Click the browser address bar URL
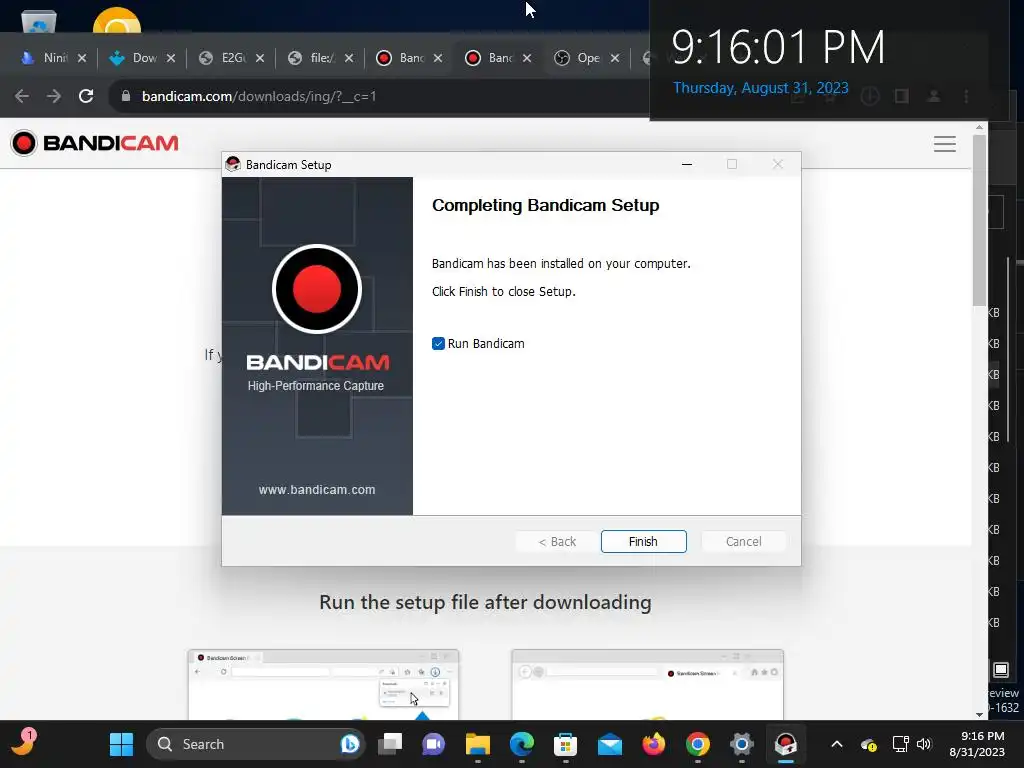Image resolution: width=1024 pixels, height=768 pixels. (x=259, y=96)
